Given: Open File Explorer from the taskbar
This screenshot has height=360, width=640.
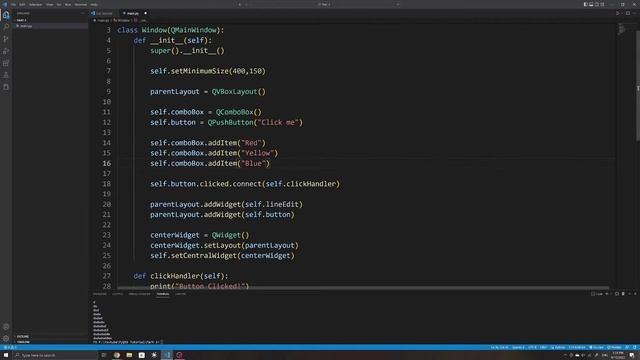Looking at the screenshot, I should click(x=129, y=355).
